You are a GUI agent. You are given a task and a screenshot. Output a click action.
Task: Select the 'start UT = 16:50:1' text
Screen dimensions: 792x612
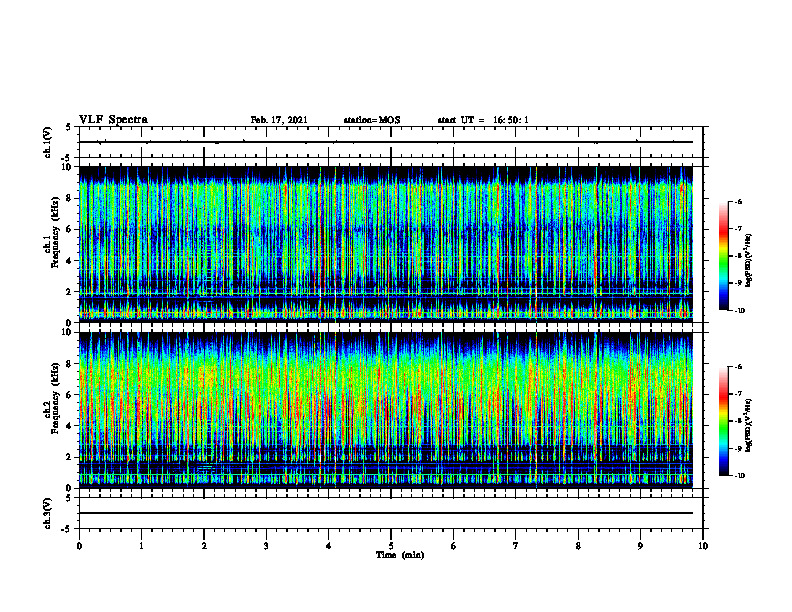(483, 120)
